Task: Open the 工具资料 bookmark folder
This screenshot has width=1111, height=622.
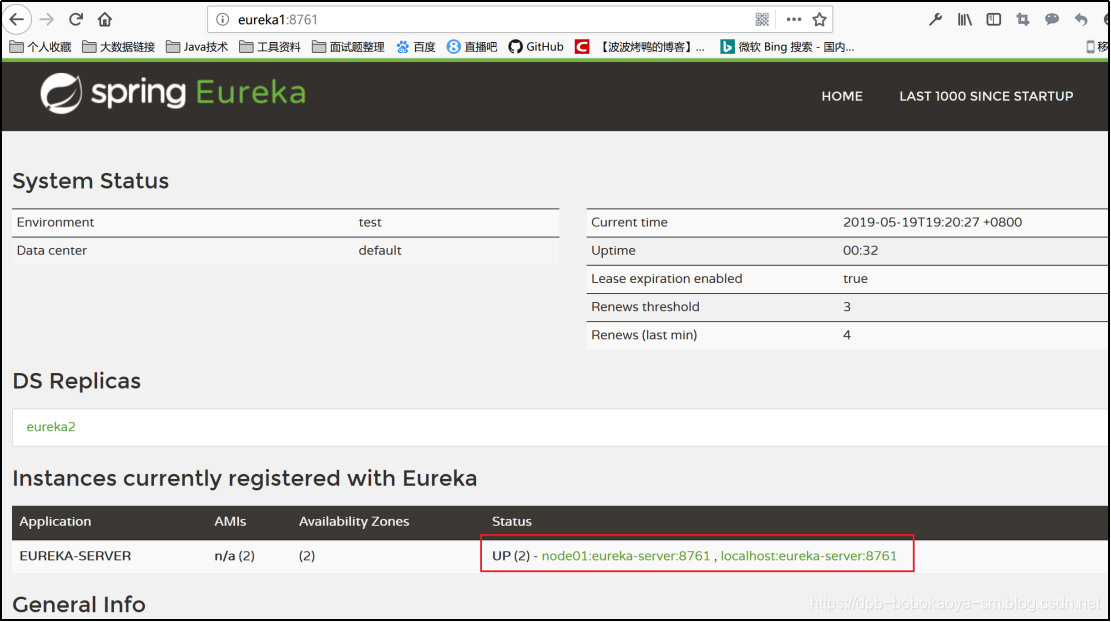Action: (270, 47)
